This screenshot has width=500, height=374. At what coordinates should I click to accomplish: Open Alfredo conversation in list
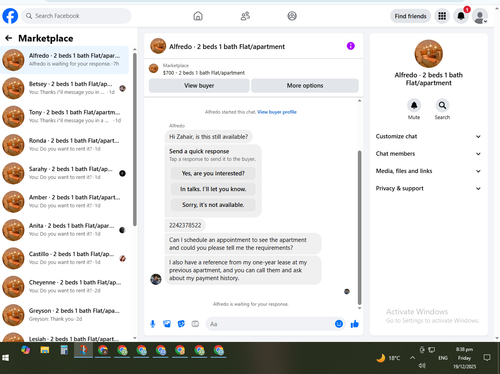[x=64, y=60]
